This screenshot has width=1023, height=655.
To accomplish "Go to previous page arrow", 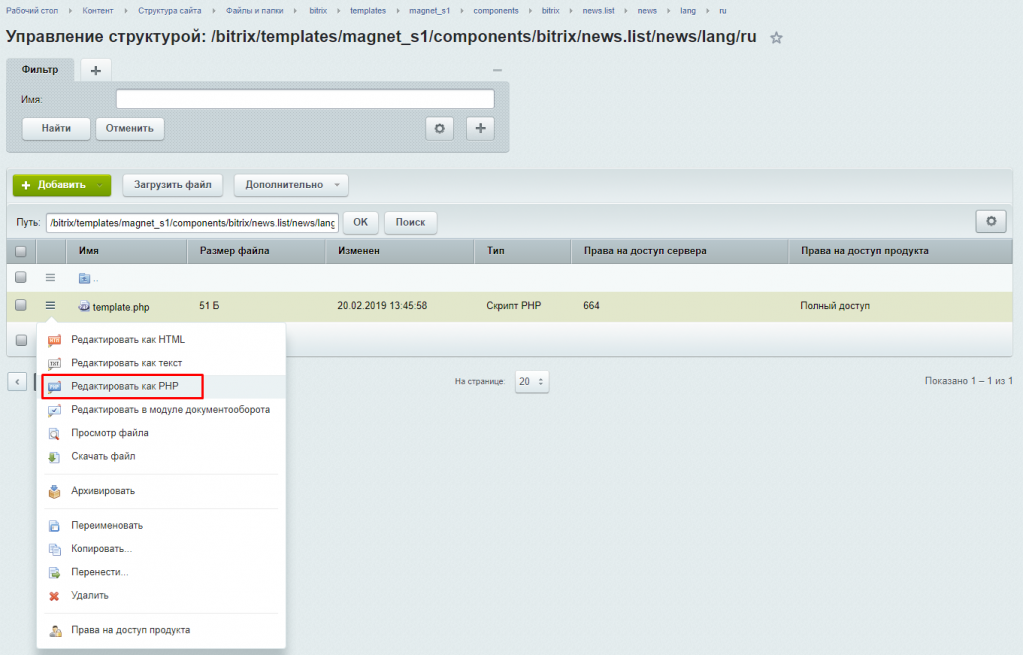I will coord(17,382).
